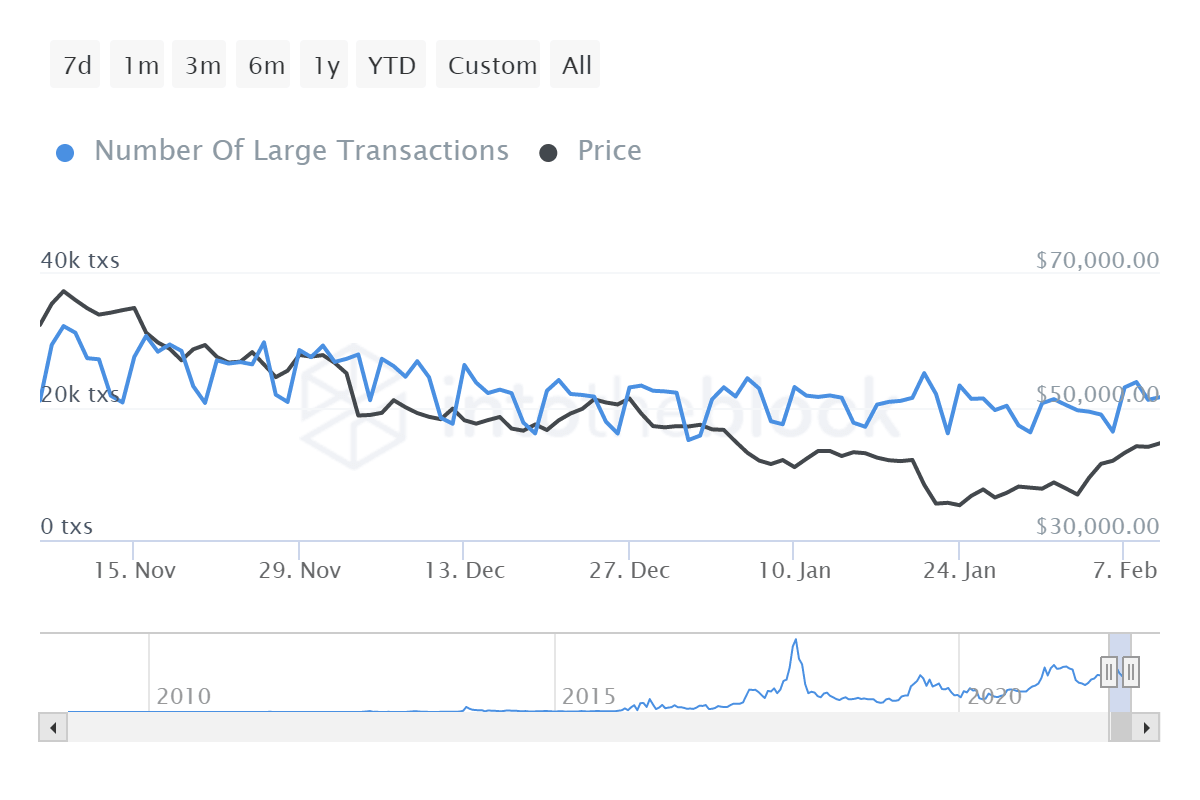1200x800 pixels.
Task: Click the scrollbar left arrow
Action: coord(53,727)
